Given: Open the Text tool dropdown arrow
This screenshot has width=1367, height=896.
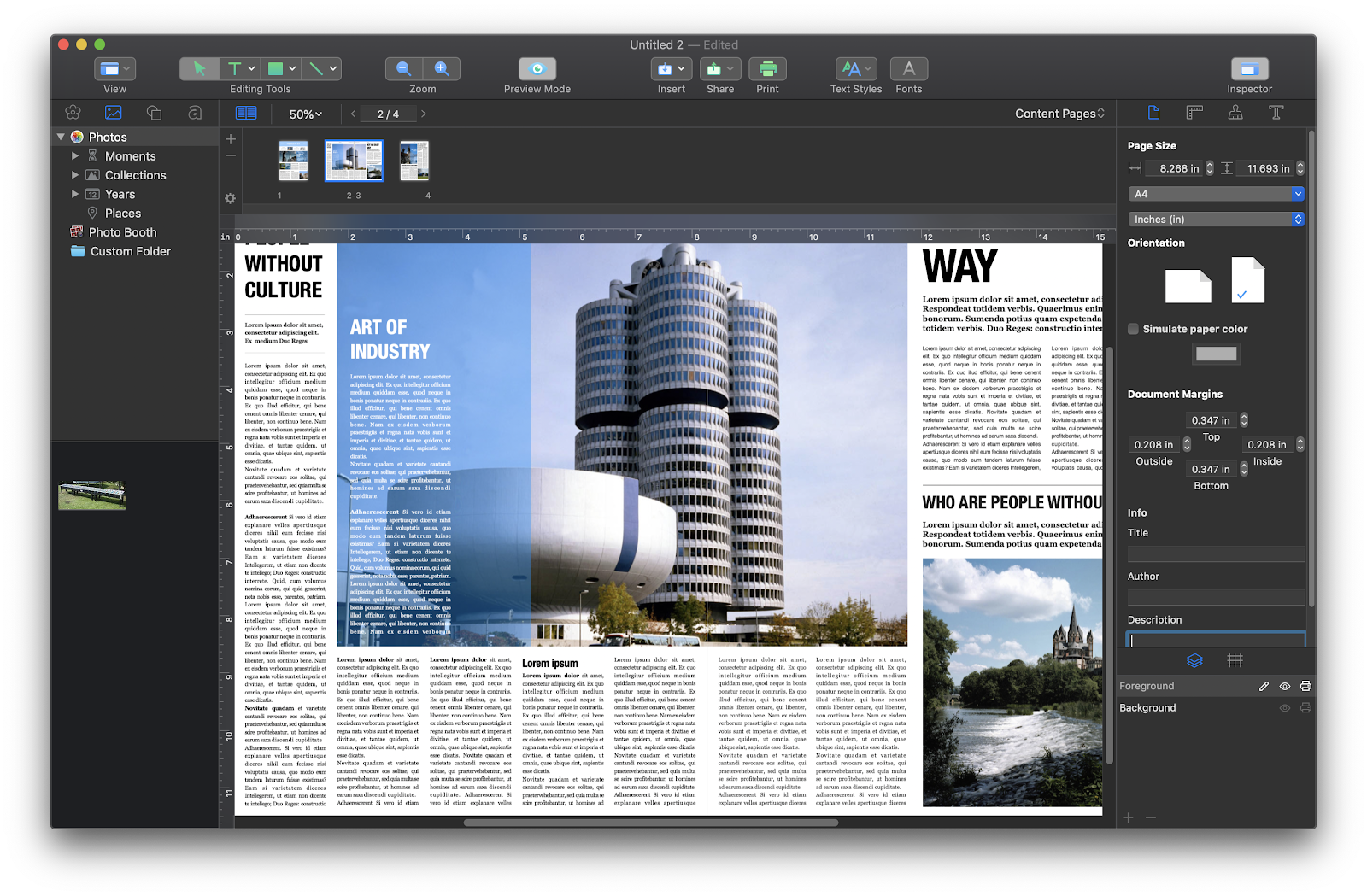Looking at the screenshot, I should coord(252,68).
